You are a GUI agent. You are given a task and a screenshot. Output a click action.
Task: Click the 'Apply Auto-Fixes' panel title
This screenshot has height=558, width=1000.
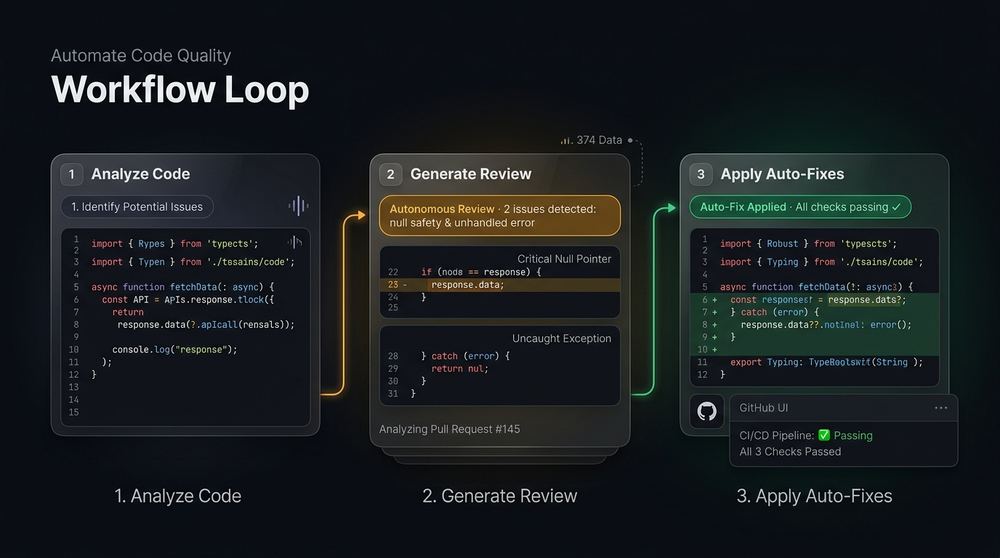783,174
